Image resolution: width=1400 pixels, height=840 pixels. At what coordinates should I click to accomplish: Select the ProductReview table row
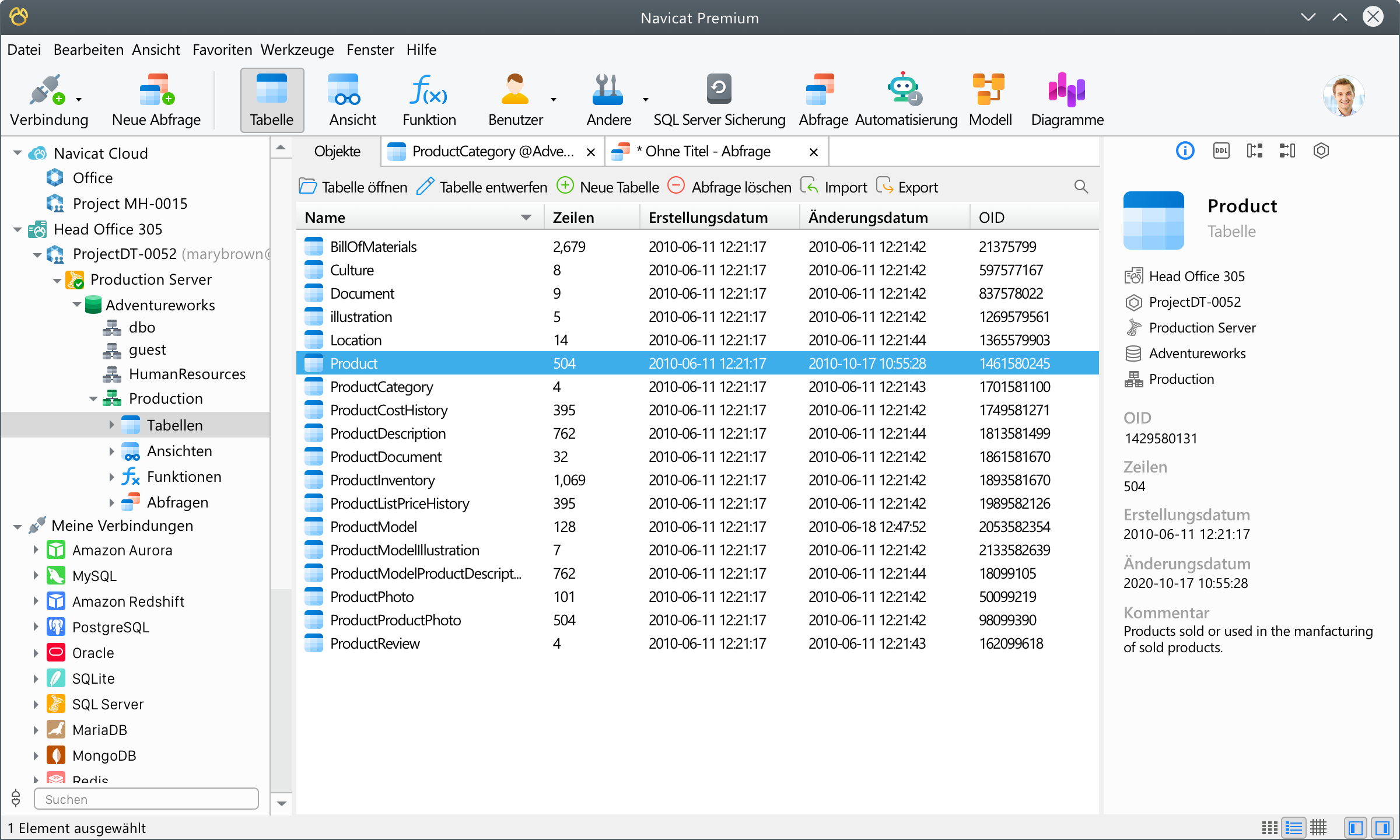[698, 643]
